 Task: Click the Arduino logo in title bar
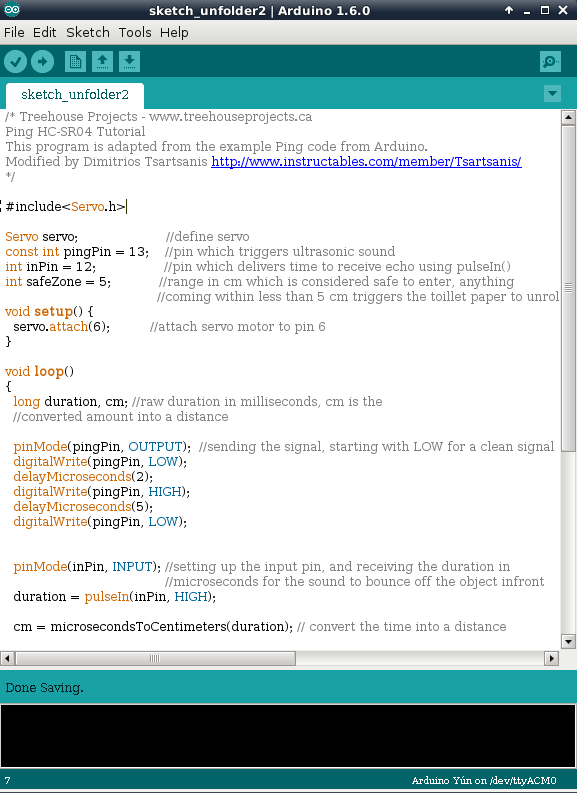12,9
